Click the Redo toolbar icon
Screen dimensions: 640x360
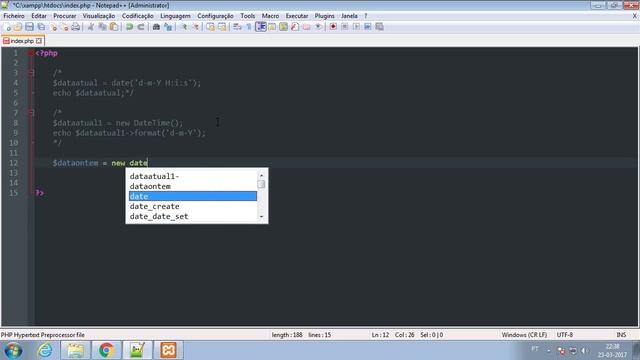point(141,27)
